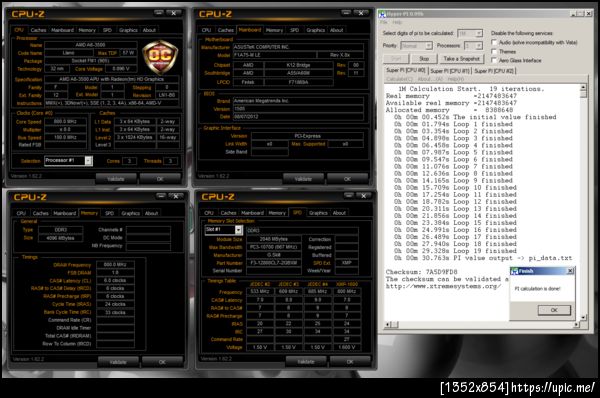Click OK in CPU-Z processor window
The height and width of the screenshot is (398, 600).
click(160, 179)
